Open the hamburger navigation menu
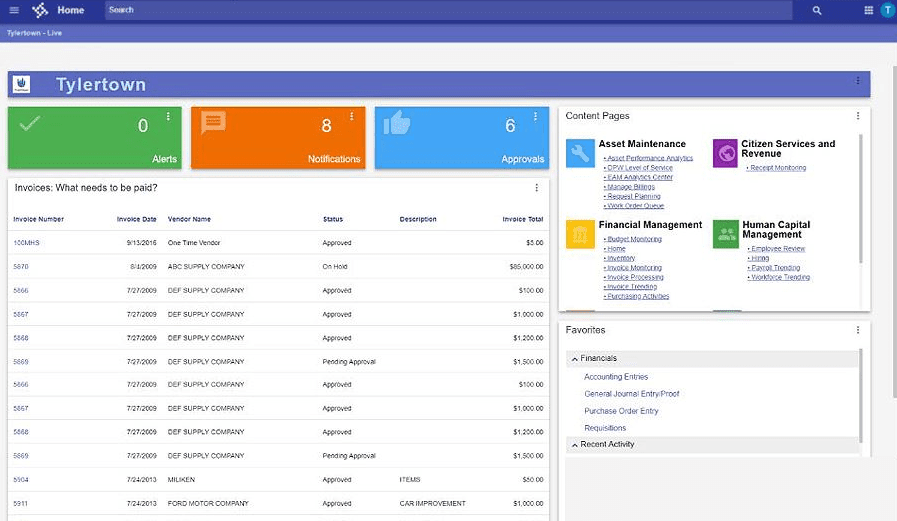The width and height of the screenshot is (897, 521). (14, 10)
